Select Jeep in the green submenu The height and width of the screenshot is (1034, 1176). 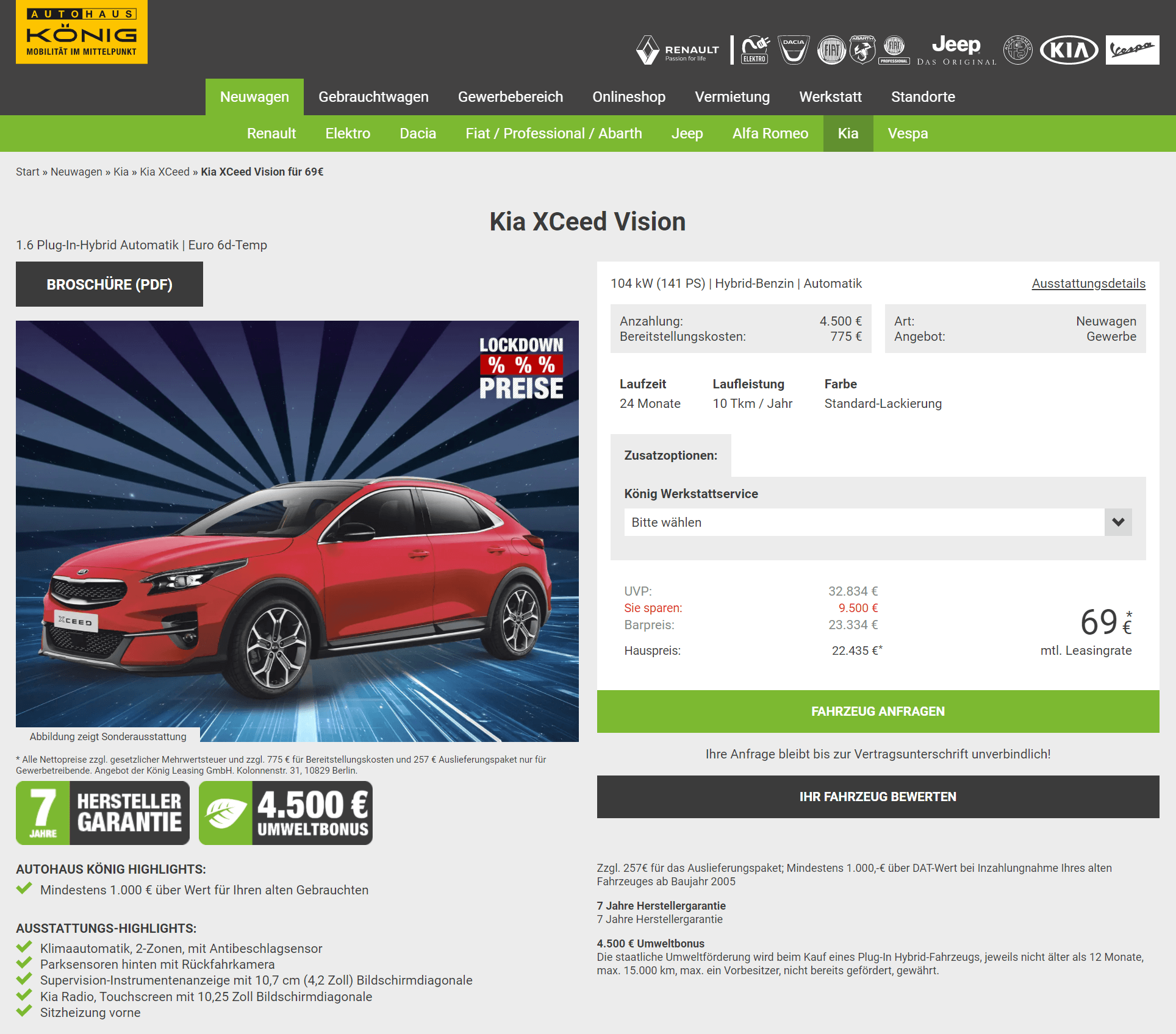click(x=687, y=134)
